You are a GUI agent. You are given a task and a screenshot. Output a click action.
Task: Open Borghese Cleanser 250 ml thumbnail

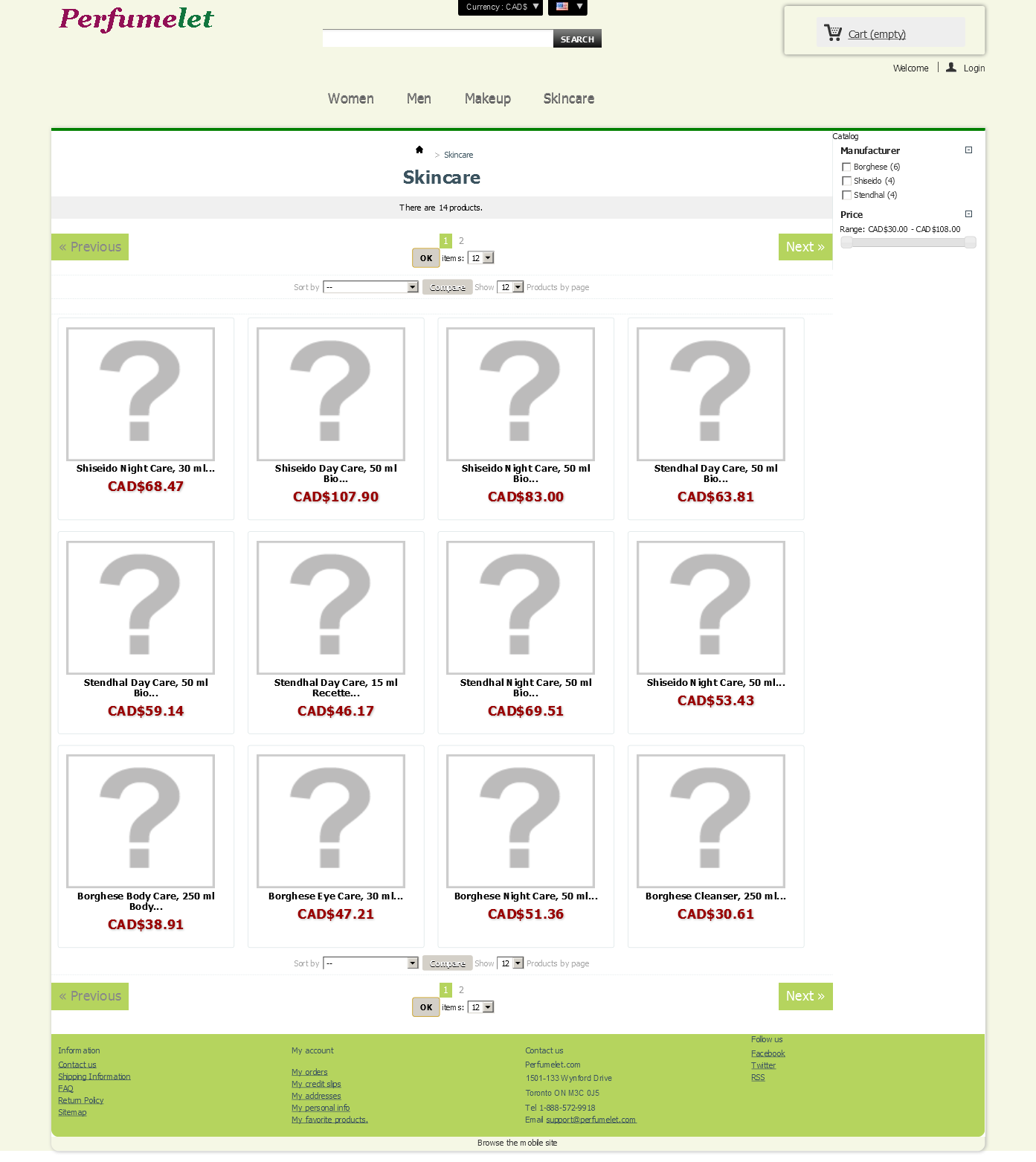tap(711, 821)
